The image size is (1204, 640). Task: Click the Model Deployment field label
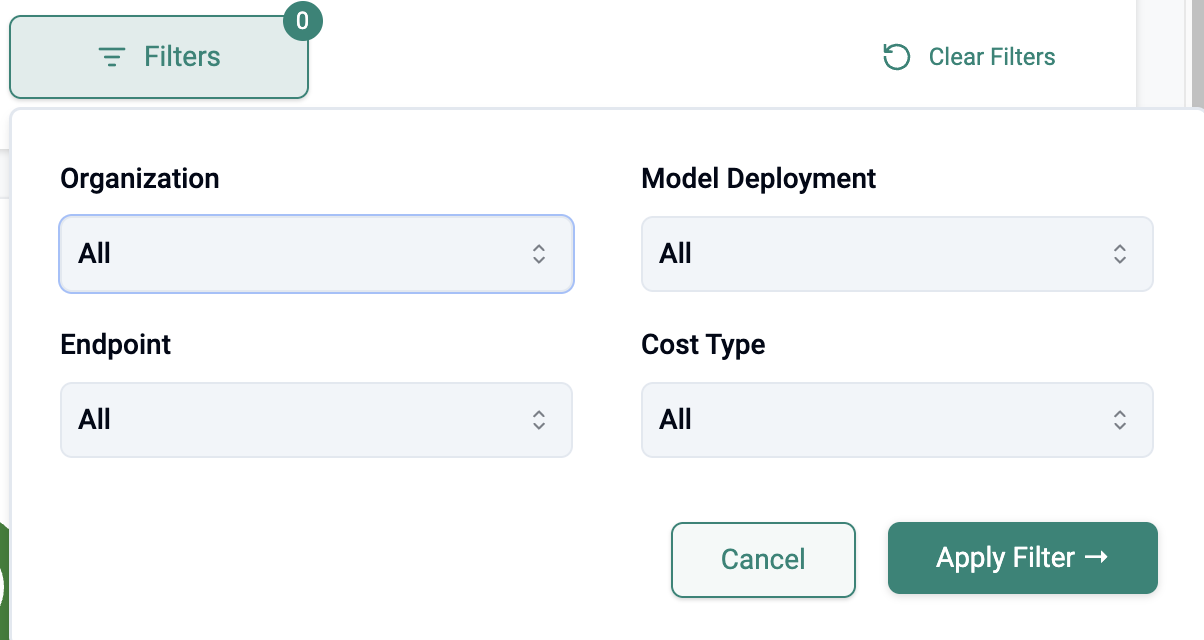[758, 179]
